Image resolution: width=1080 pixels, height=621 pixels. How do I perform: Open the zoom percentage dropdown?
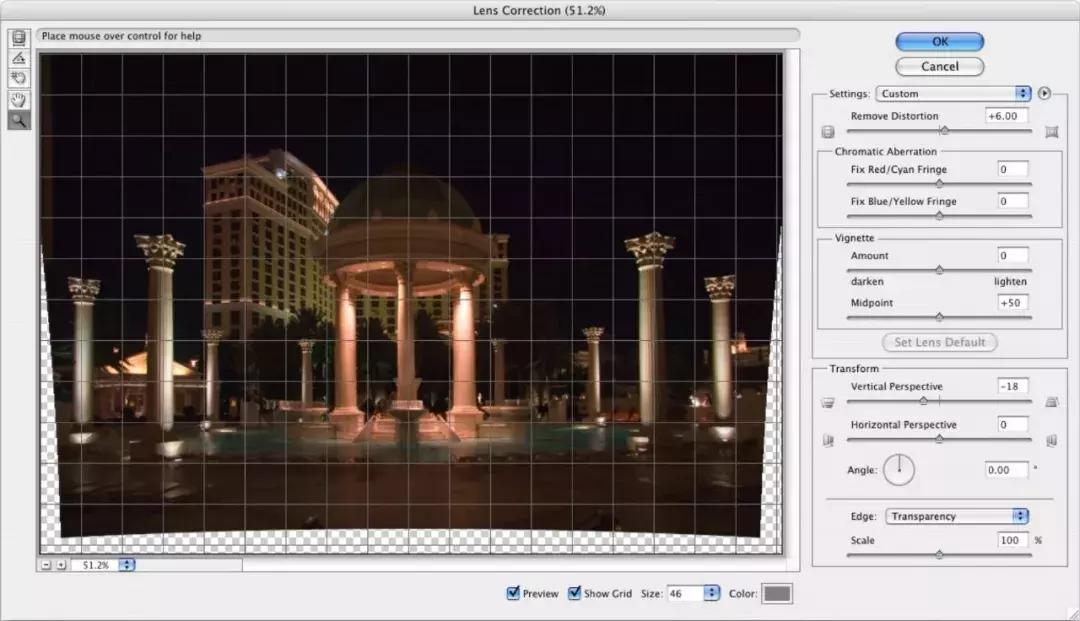click(x=126, y=565)
